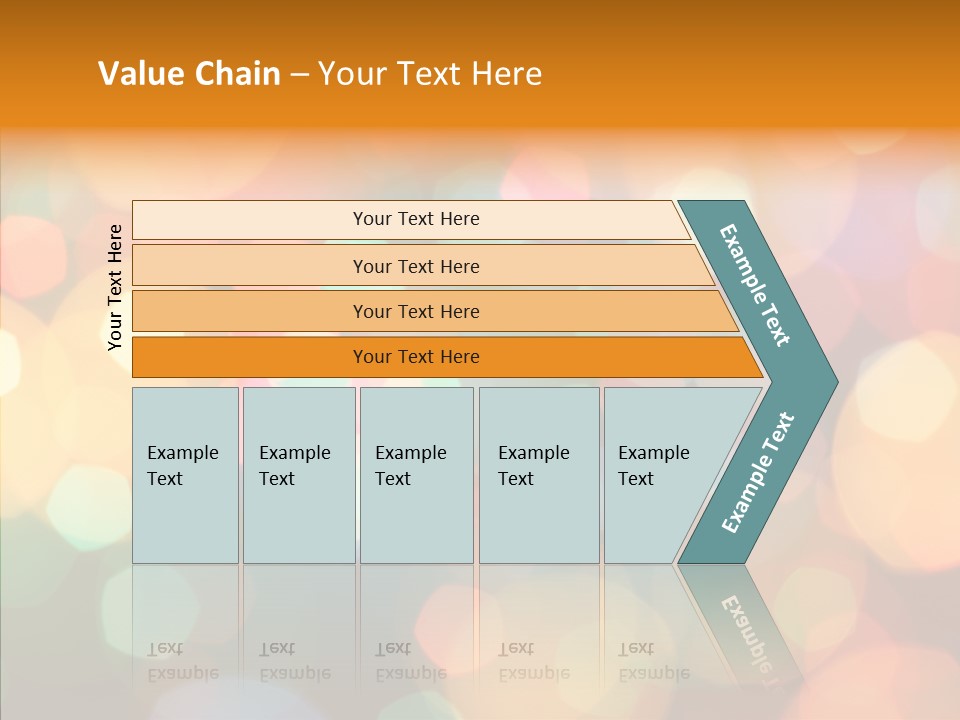
Task: Click the reflection of the first Example Text box
Action: (x=185, y=640)
